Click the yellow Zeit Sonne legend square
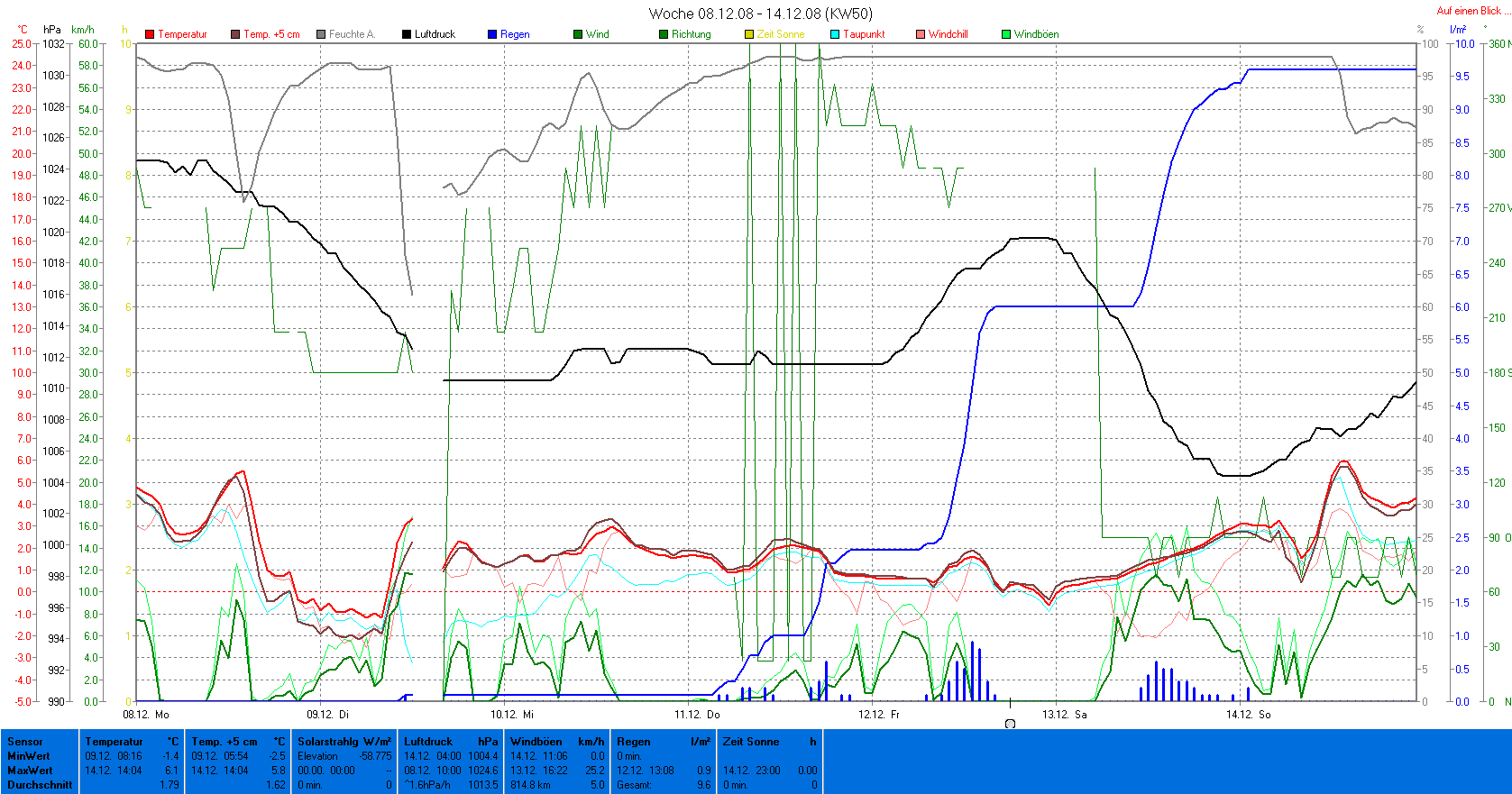The image size is (1512, 794). tap(749, 34)
